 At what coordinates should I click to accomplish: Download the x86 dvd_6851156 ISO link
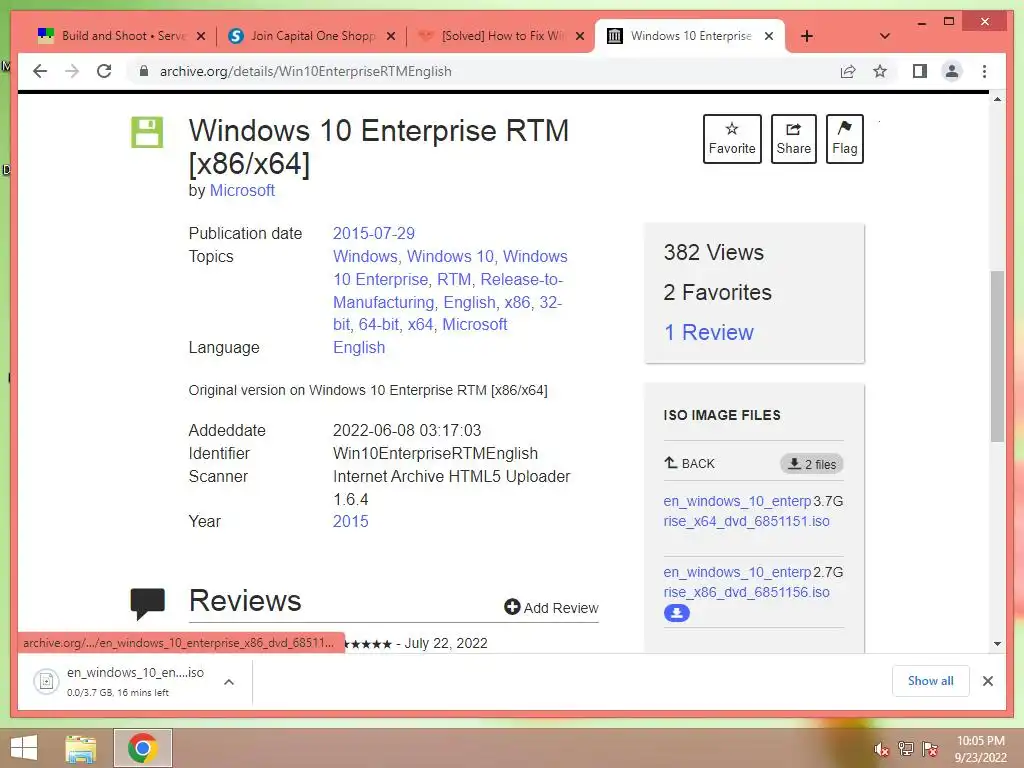[746, 582]
